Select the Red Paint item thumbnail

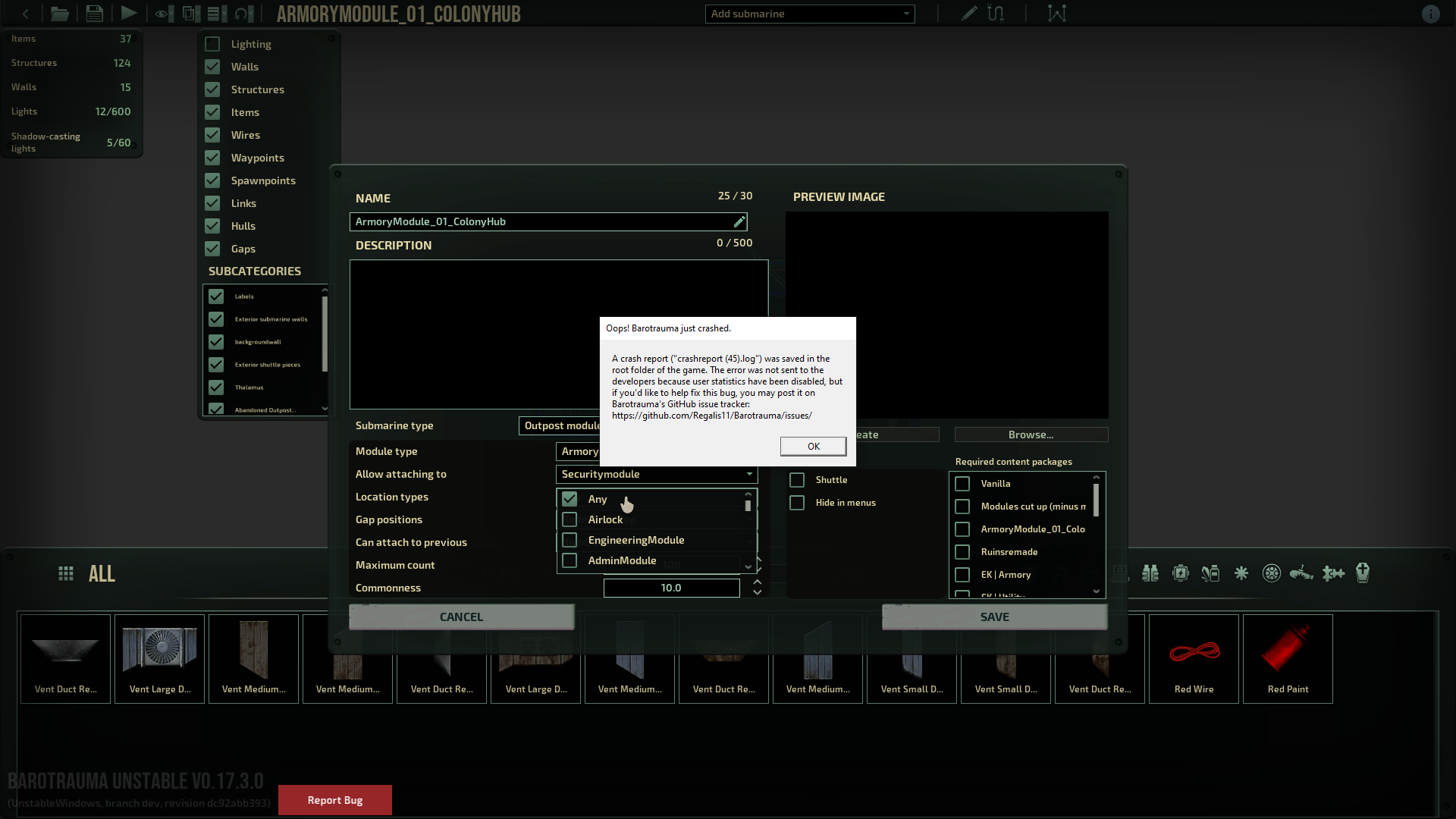click(x=1288, y=658)
